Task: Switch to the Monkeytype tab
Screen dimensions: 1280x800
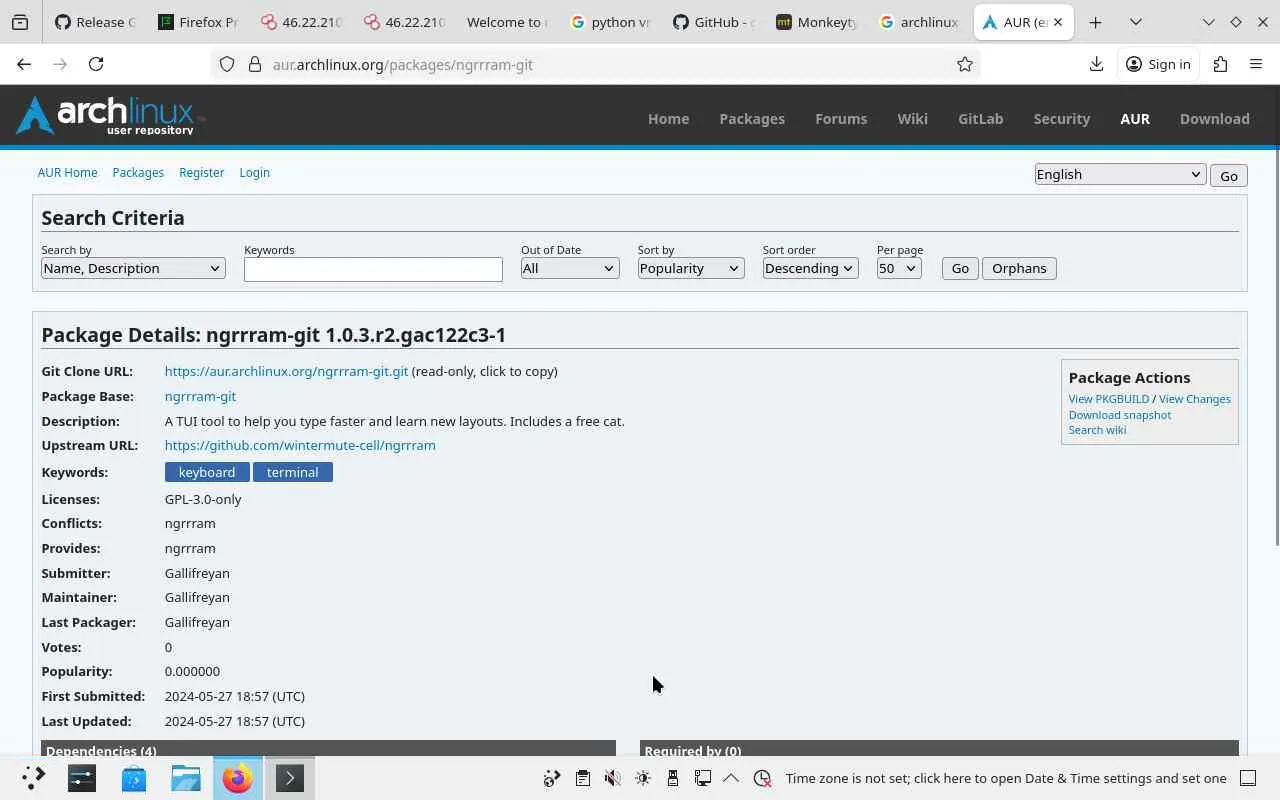Action: pos(814,22)
